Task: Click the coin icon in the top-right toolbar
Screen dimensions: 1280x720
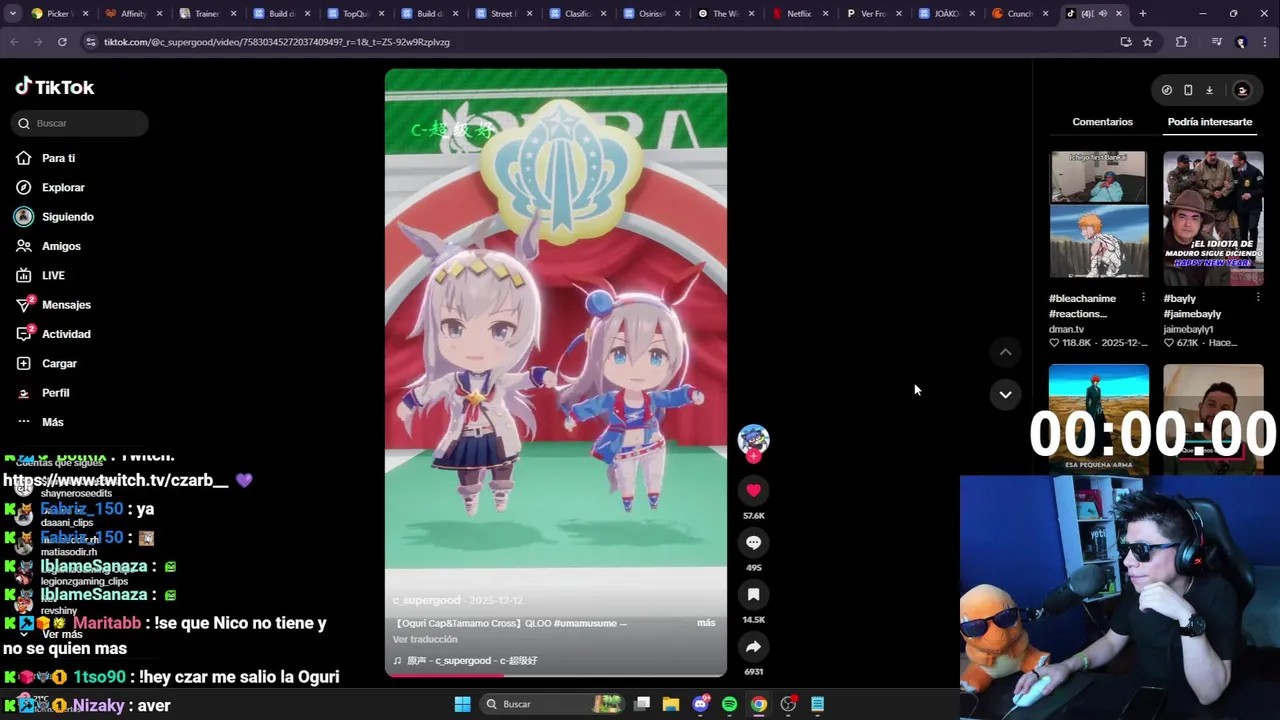Action: point(1166,90)
